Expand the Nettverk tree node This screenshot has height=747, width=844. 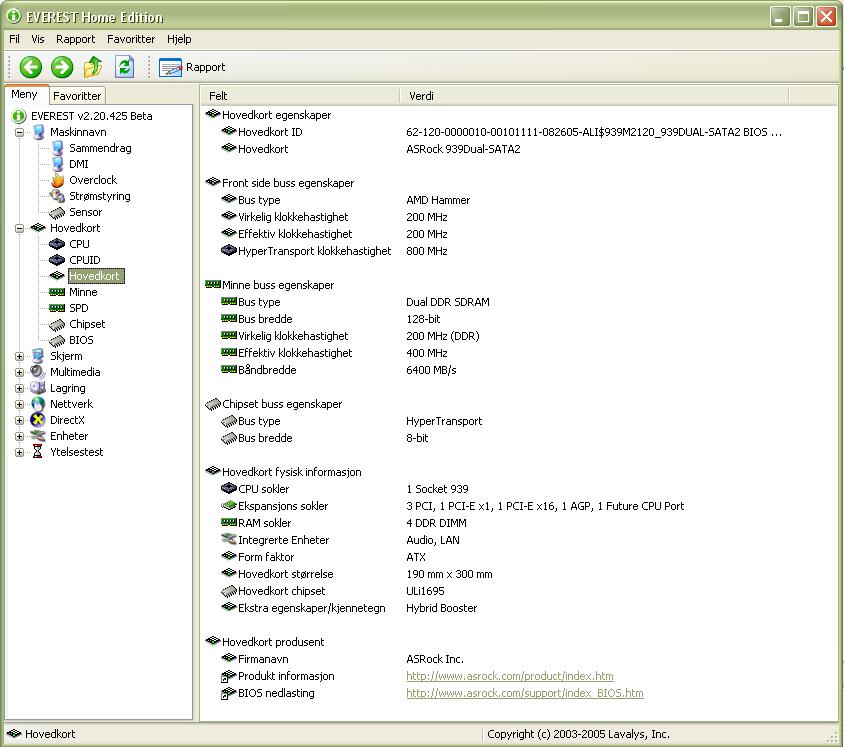pos(19,404)
